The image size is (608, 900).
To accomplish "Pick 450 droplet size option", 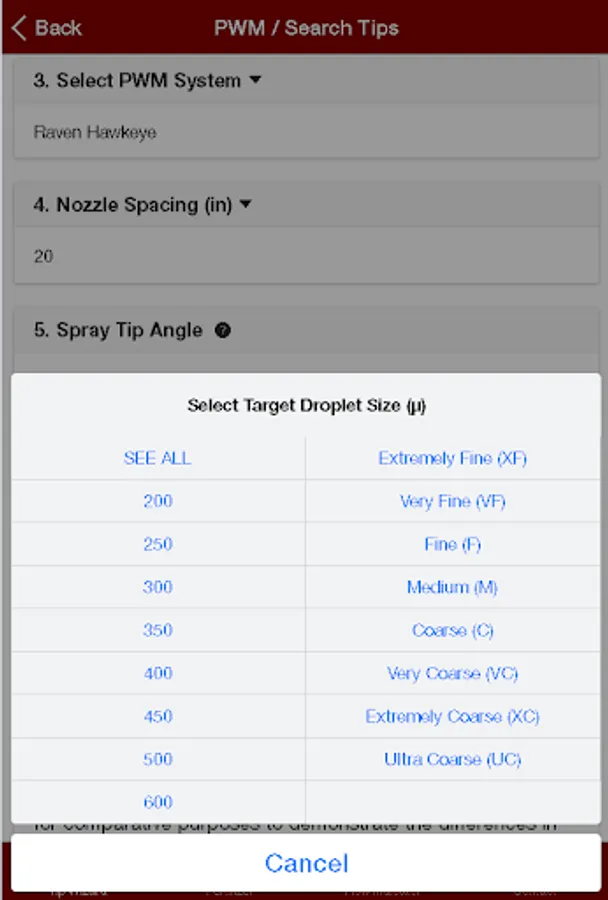I will pos(158,716).
